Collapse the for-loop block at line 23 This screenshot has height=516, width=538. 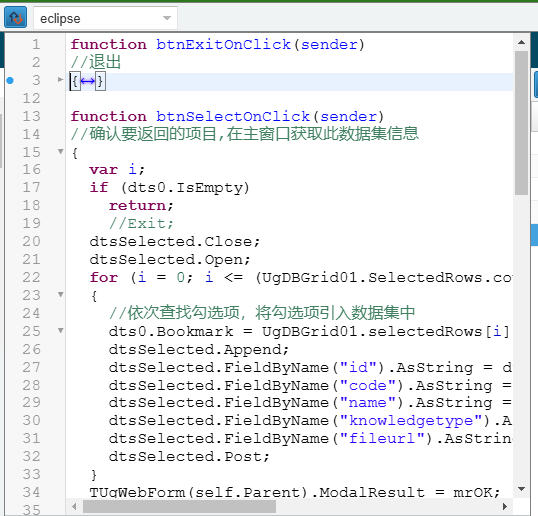click(60, 294)
